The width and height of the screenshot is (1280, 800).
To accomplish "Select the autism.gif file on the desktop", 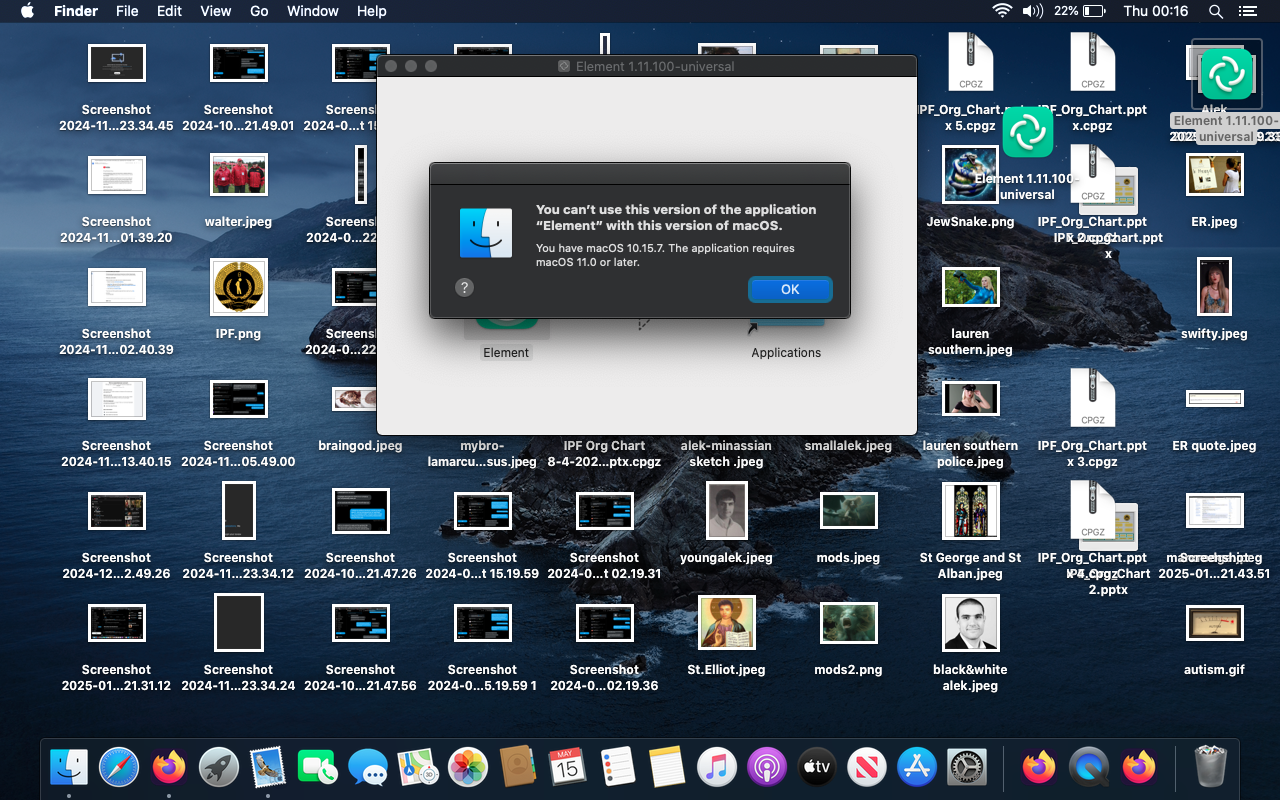I will point(1214,623).
